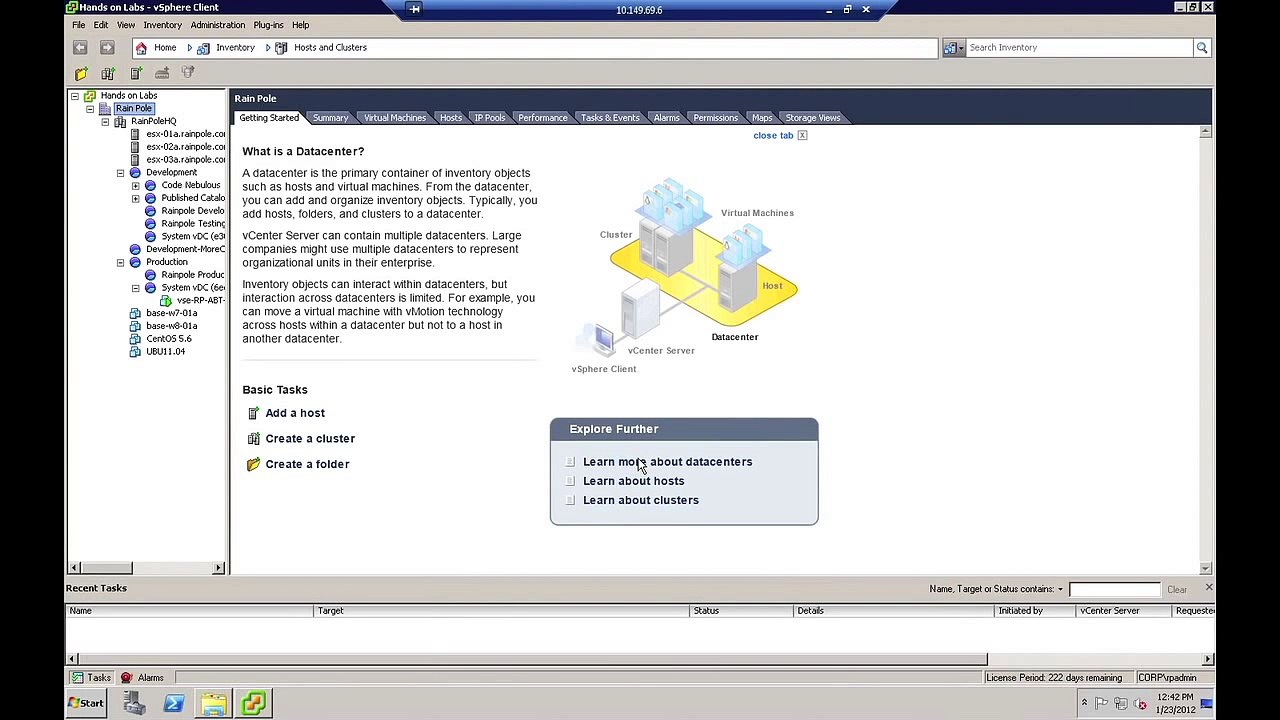
Task: Click the Add a host task icon
Action: coord(253,413)
